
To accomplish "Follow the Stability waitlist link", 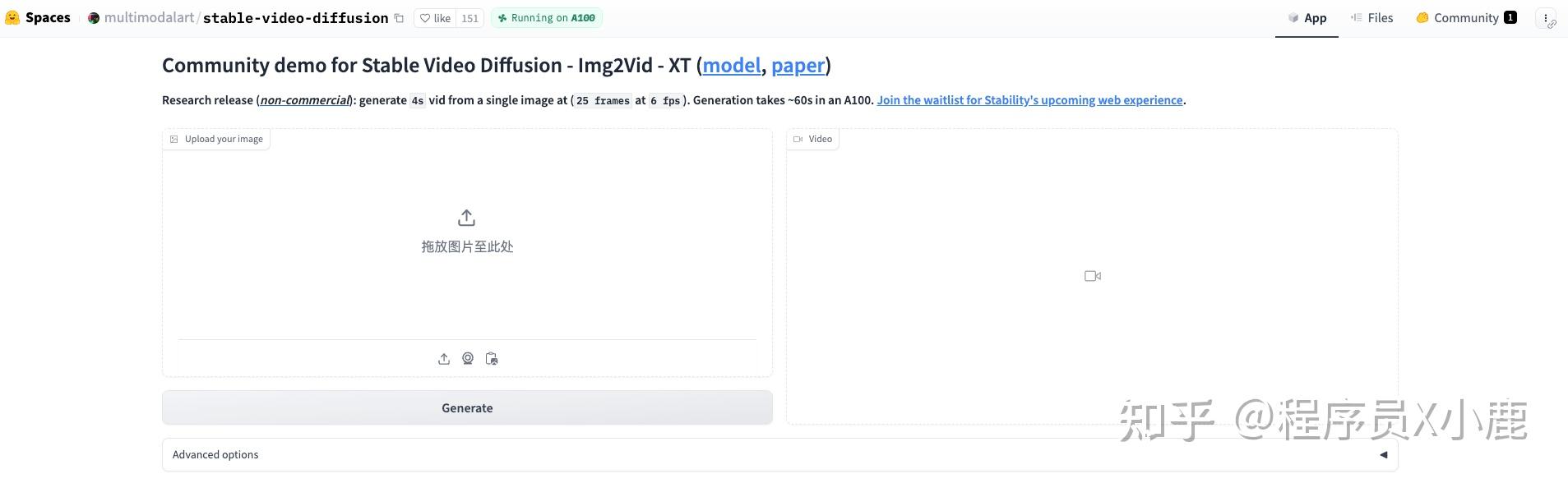I will 1029,100.
